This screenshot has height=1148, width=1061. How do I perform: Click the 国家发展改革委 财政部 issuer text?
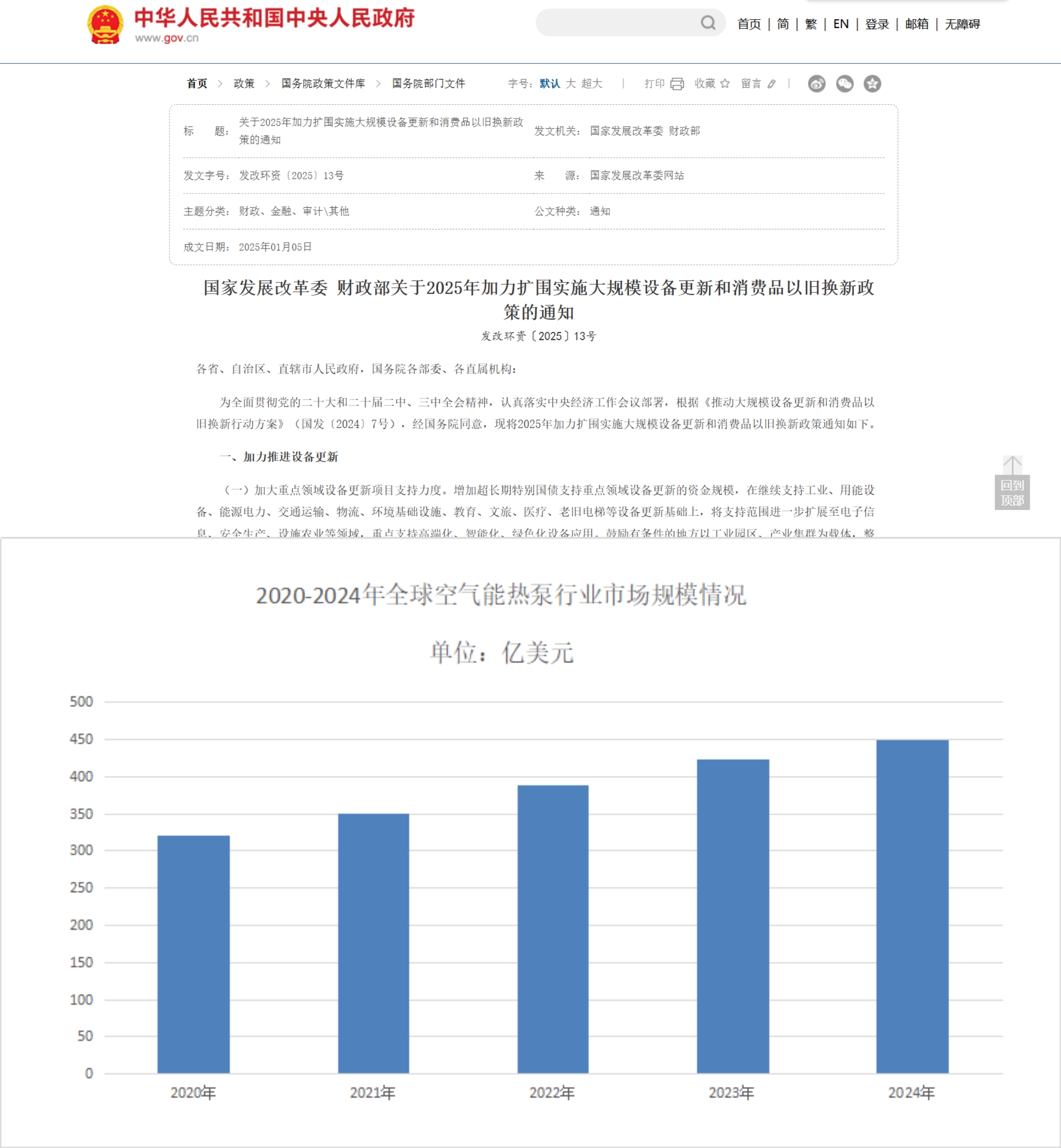[645, 131]
